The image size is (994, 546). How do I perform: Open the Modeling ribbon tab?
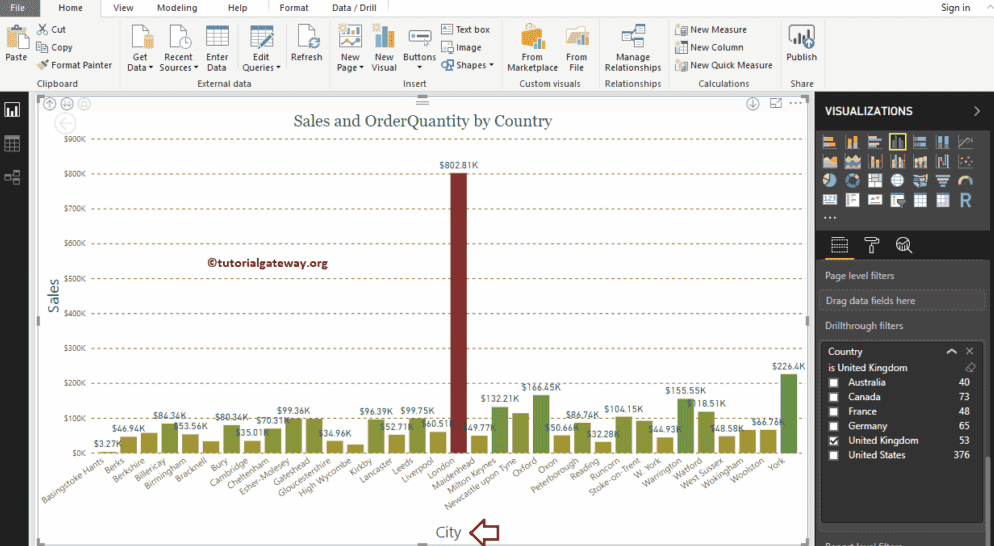coord(177,8)
